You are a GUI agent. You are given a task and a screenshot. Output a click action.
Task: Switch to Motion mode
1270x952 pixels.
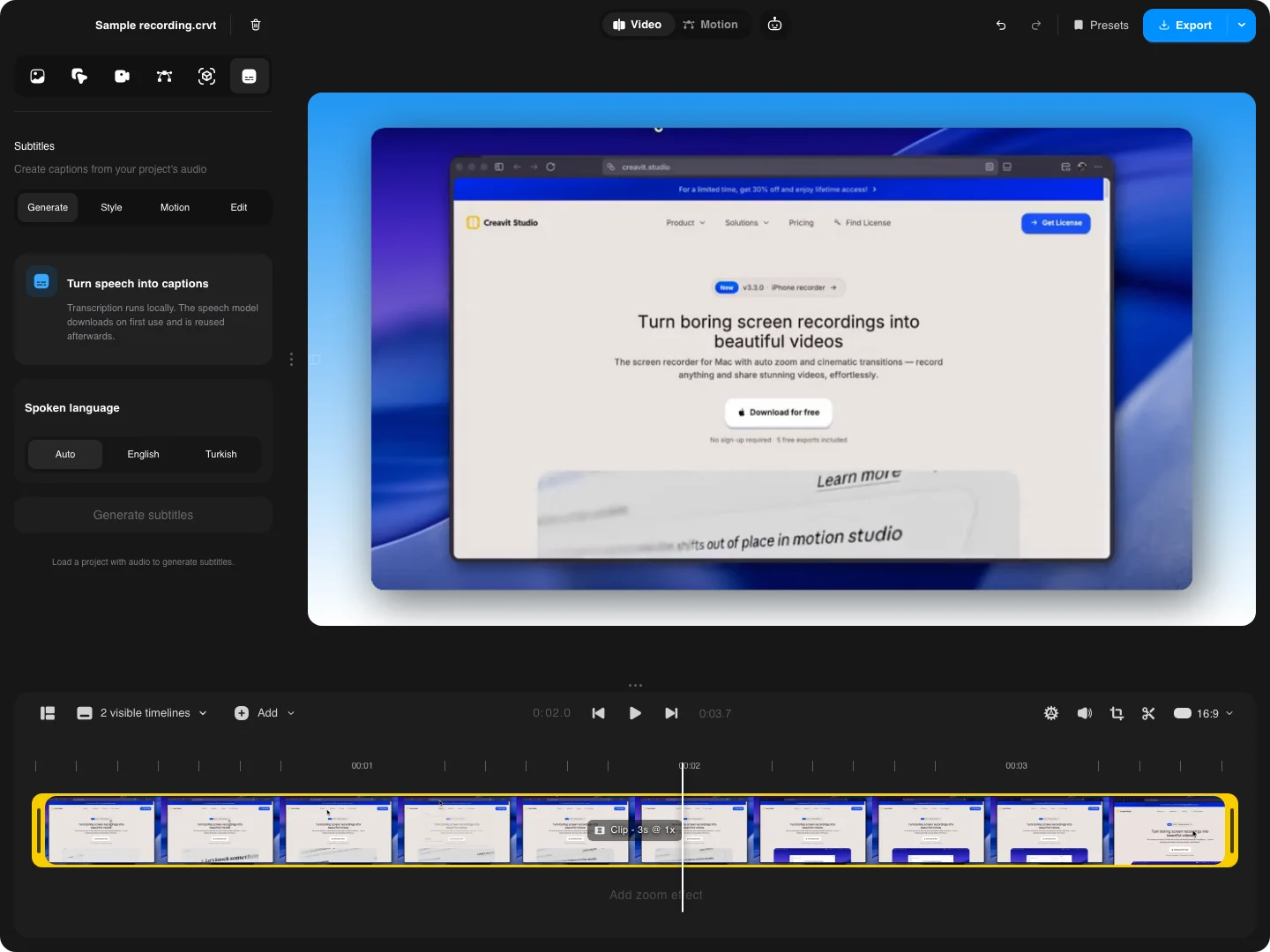[x=711, y=25]
